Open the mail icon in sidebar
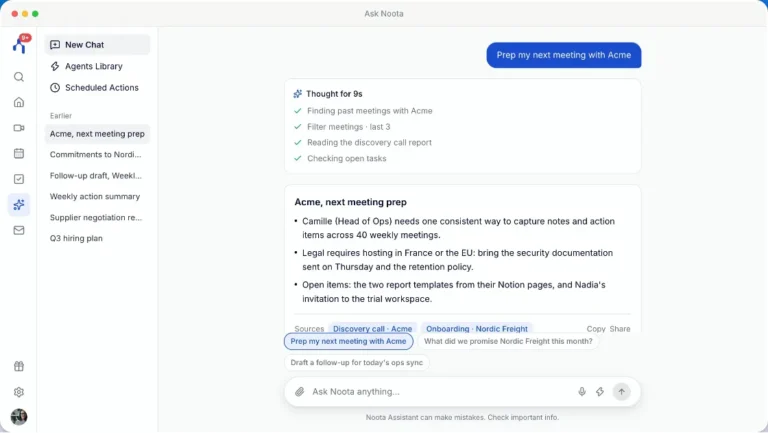The image size is (768, 433). pyautogui.click(x=19, y=230)
